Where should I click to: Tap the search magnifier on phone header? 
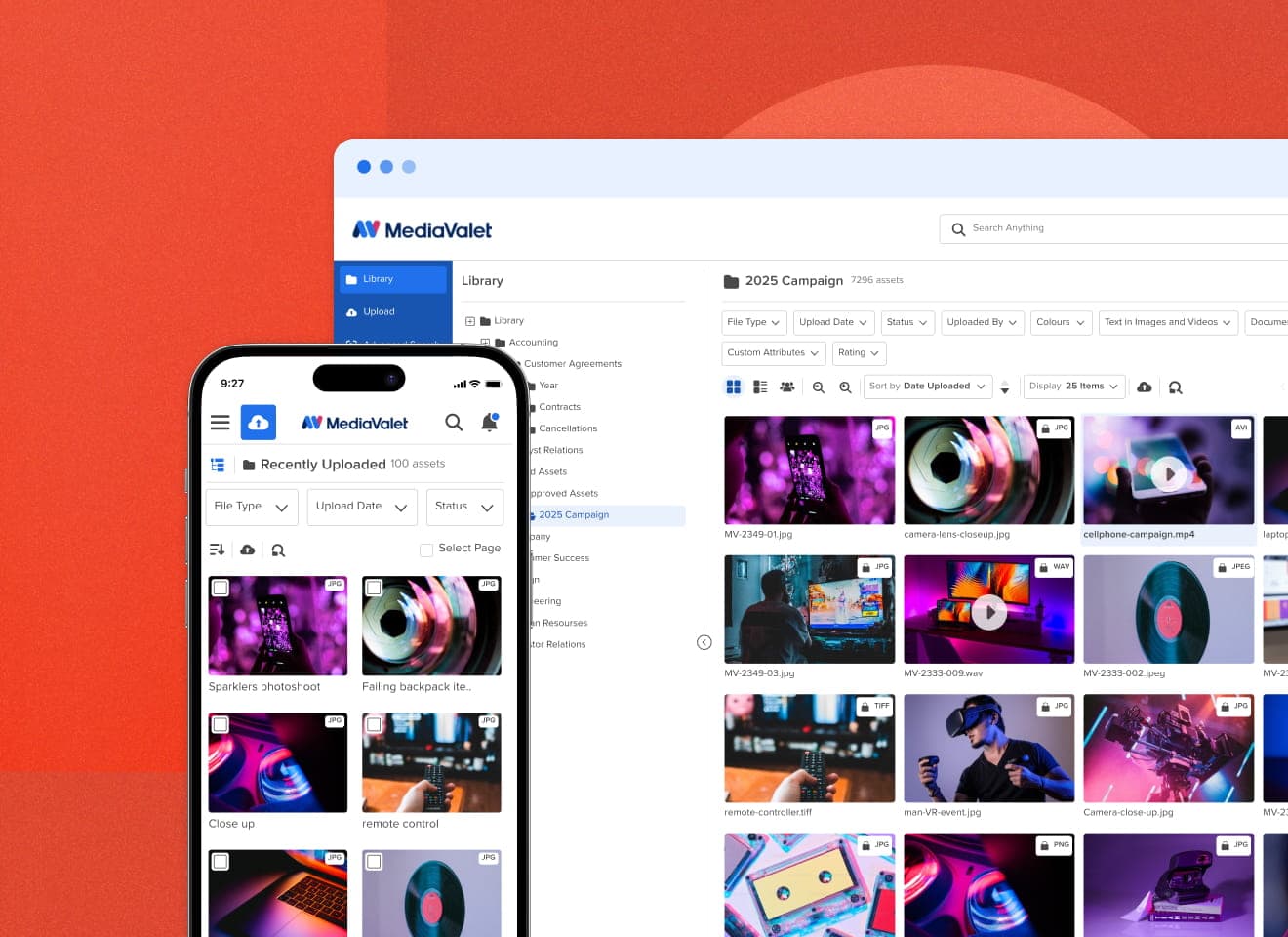pos(454,423)
